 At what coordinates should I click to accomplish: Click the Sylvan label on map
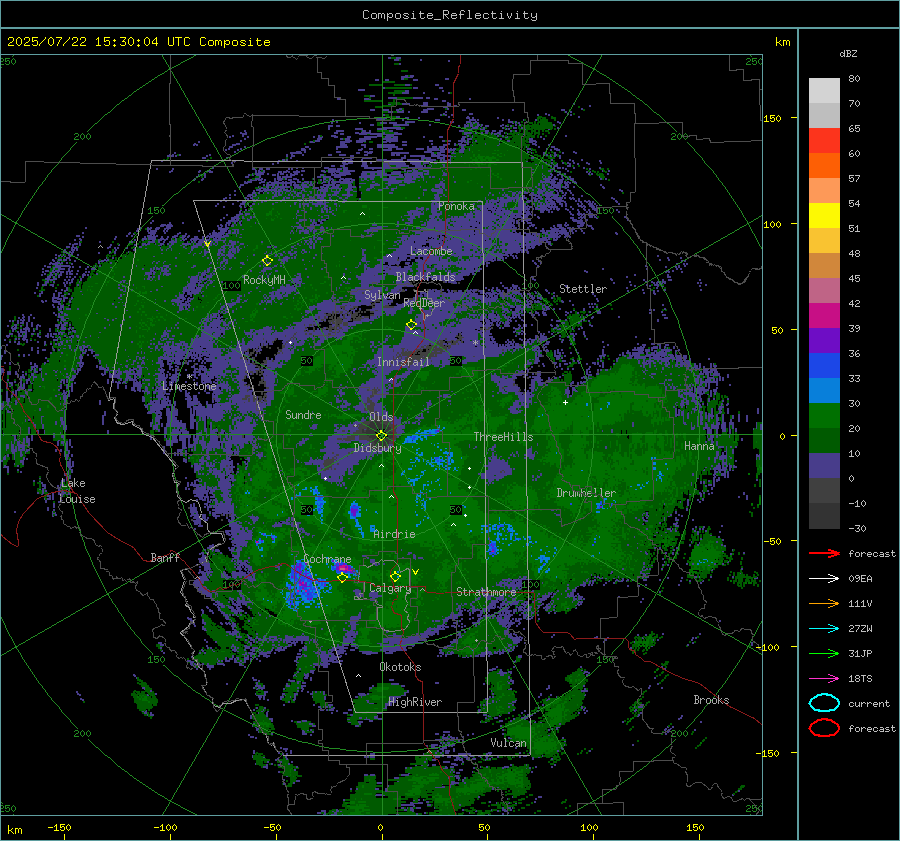[x=382, y=295]
